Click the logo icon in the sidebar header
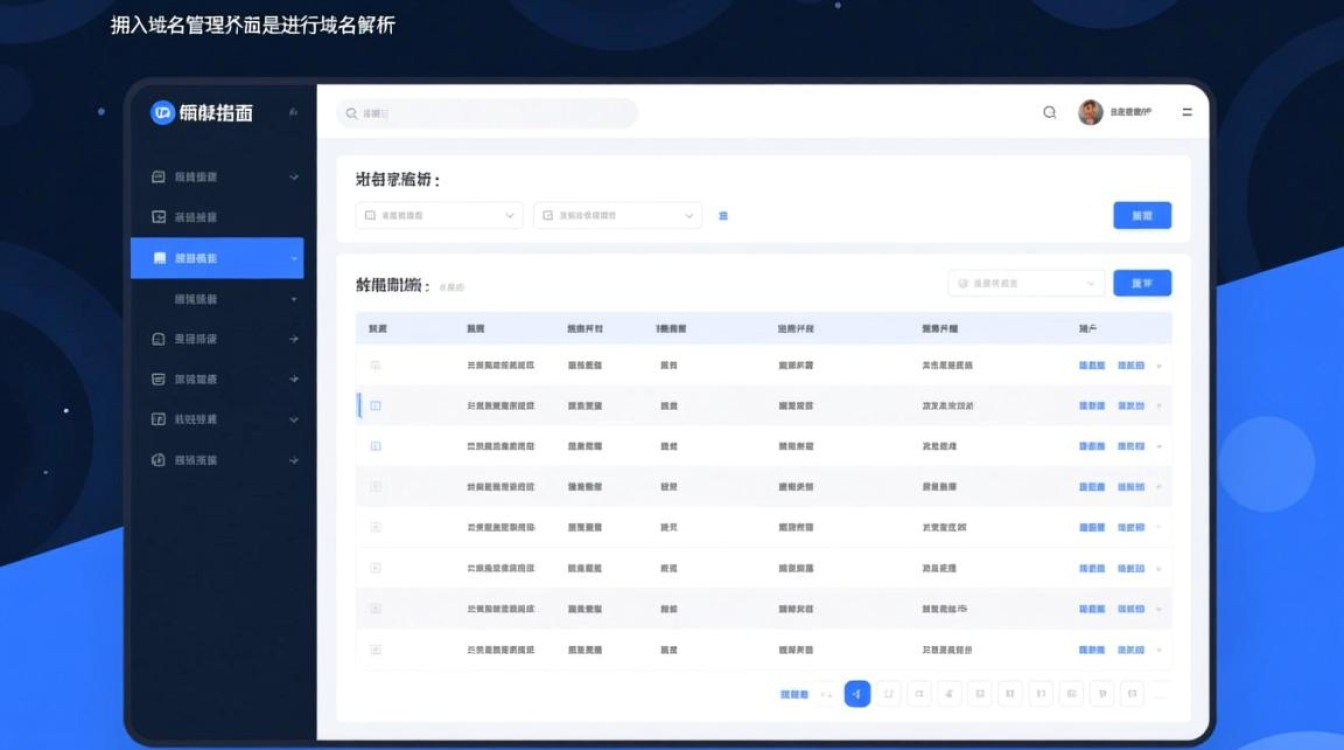Image resolution: width=1344 pixels, height=750 pixels. [160, 113]
